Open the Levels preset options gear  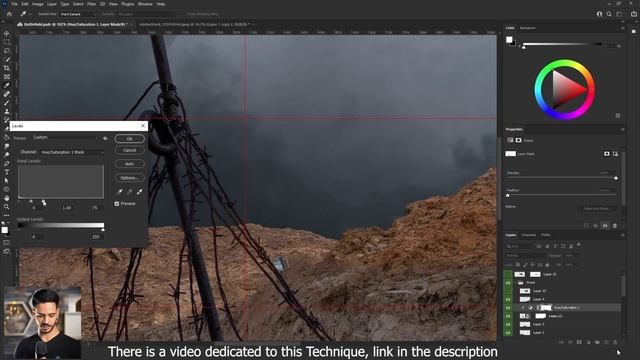pos(105,138)
